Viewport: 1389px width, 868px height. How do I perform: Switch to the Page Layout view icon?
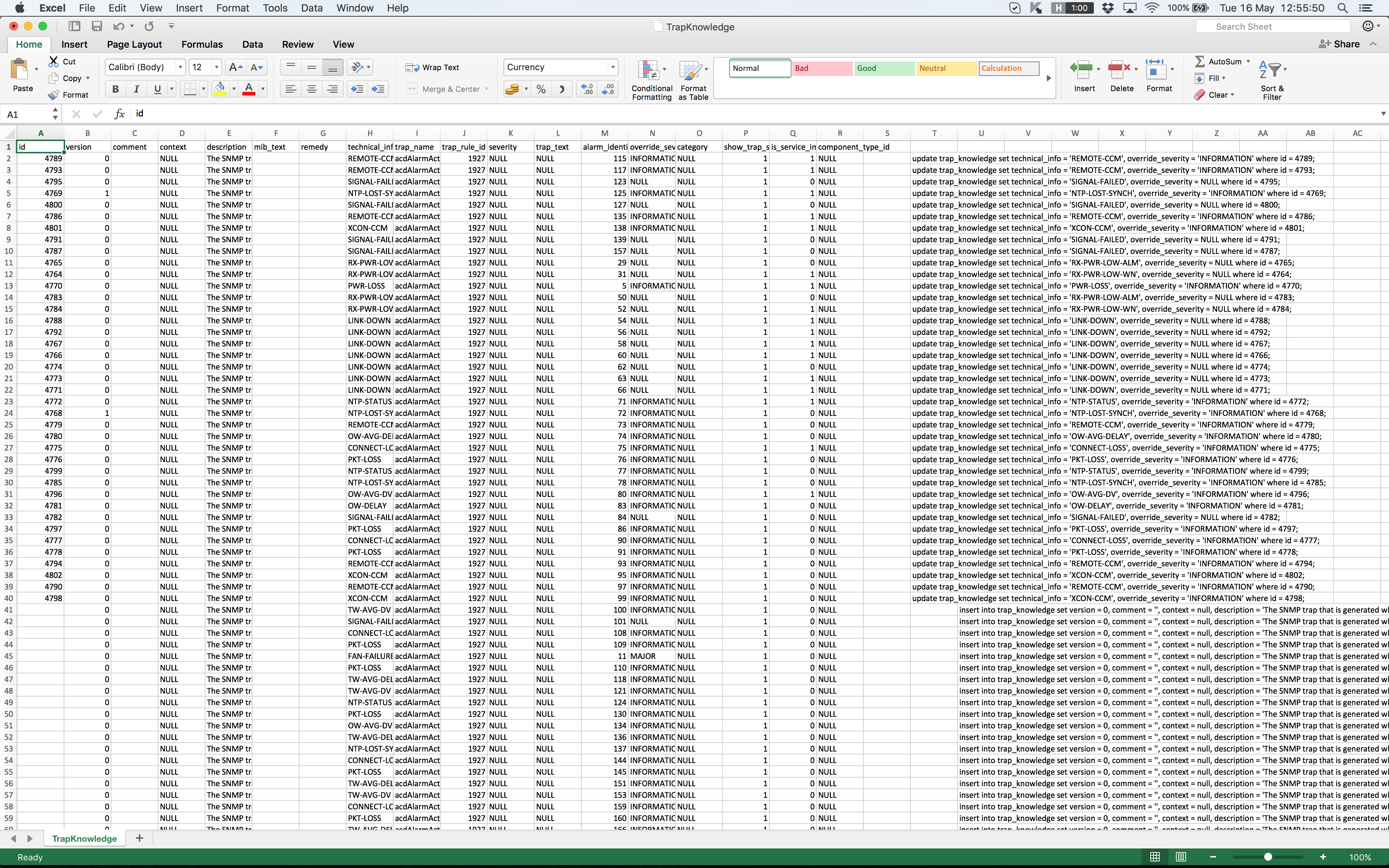[x=1181, y=856]
